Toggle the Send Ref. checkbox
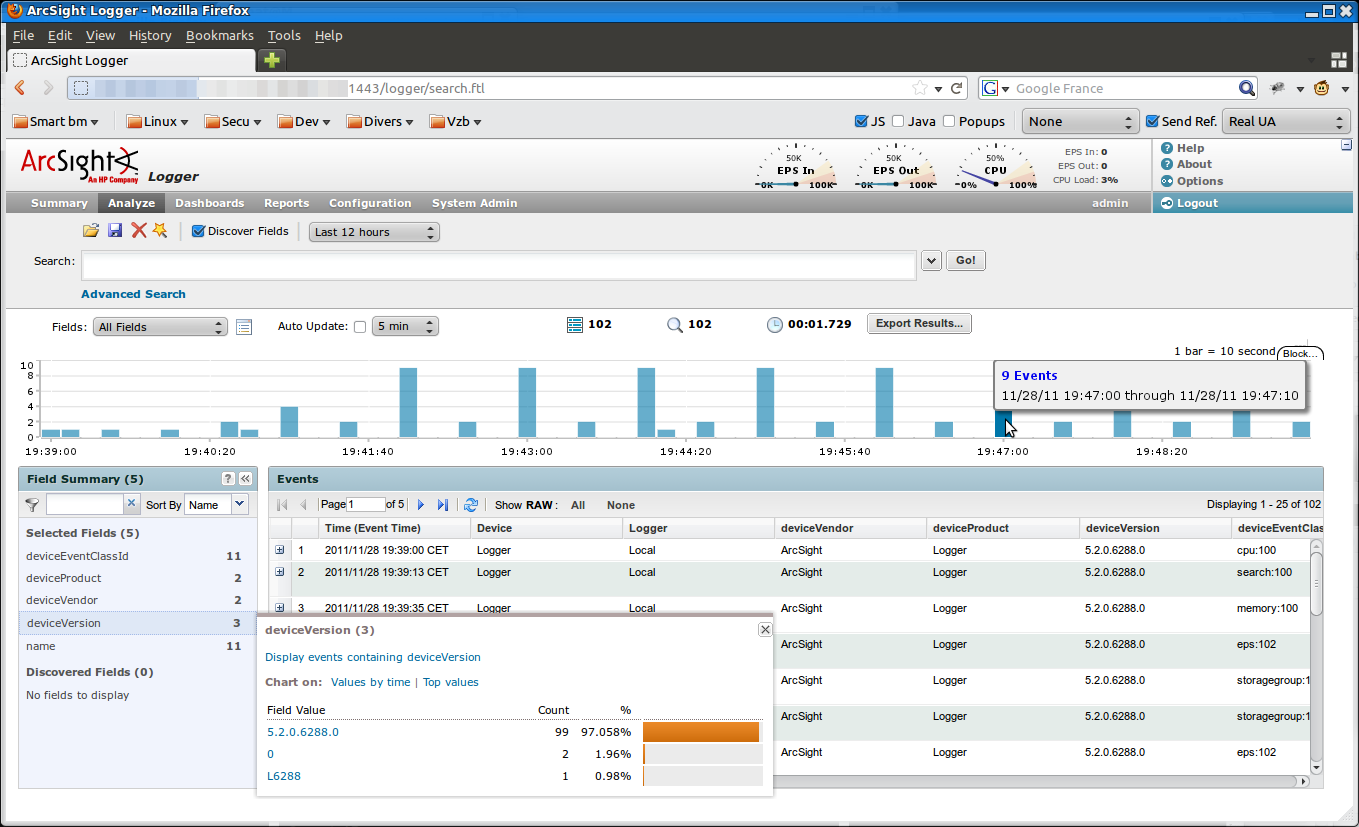Image resolution: width=1359 pixels, height=827 pixels. pyautogui.click(x=1152, y=121)
